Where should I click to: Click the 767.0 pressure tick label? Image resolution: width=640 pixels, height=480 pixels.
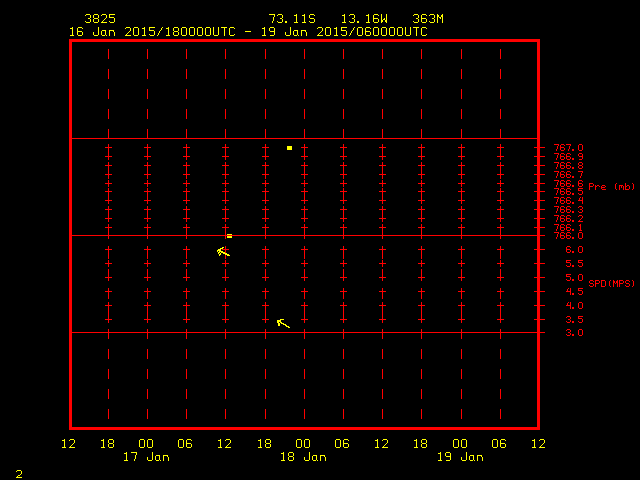[569, 148]
